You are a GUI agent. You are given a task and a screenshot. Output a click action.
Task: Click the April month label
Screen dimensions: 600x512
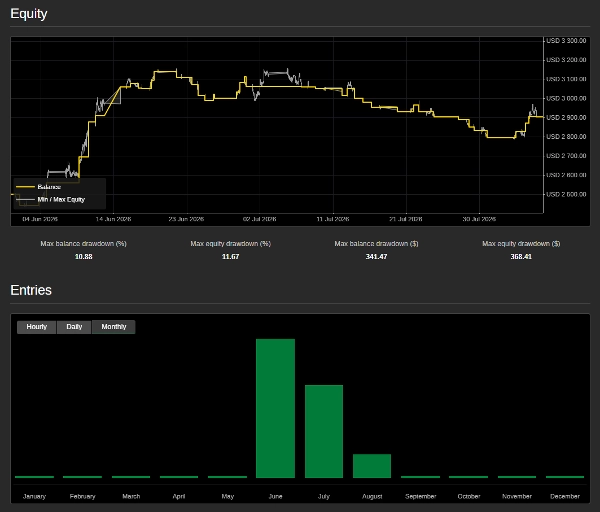coord(179,496)
